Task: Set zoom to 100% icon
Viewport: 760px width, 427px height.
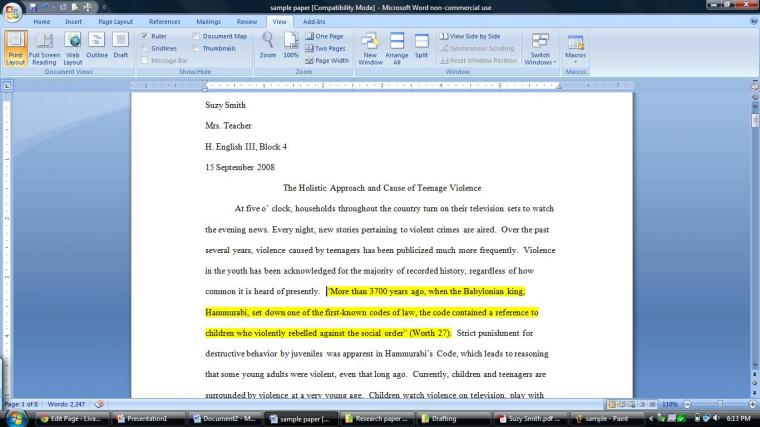Action: [x=291, y=45]
